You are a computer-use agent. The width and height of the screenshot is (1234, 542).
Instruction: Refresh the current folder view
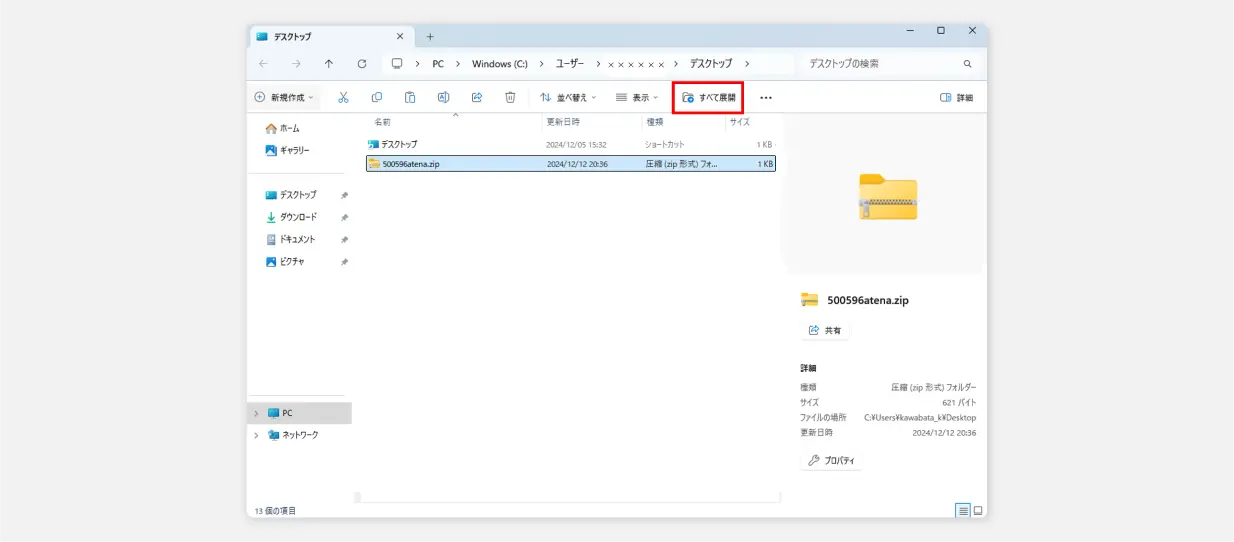362,63
